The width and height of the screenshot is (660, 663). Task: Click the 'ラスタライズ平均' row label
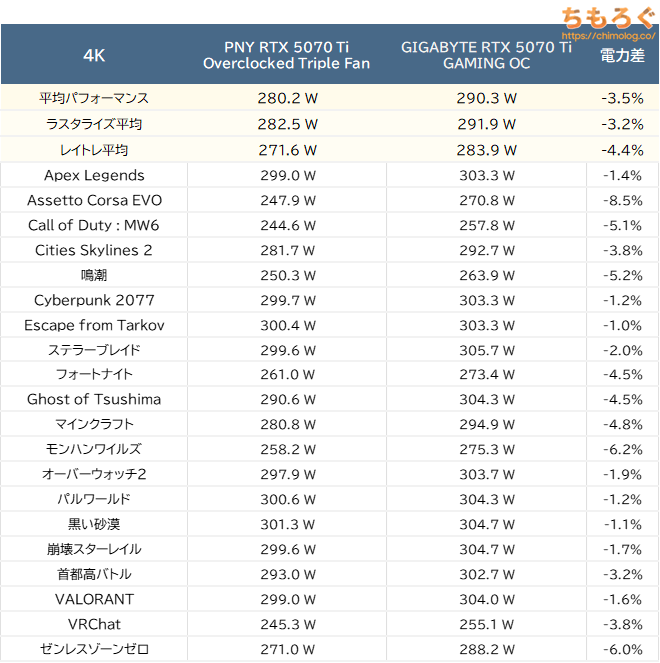(x=94, y=124)
